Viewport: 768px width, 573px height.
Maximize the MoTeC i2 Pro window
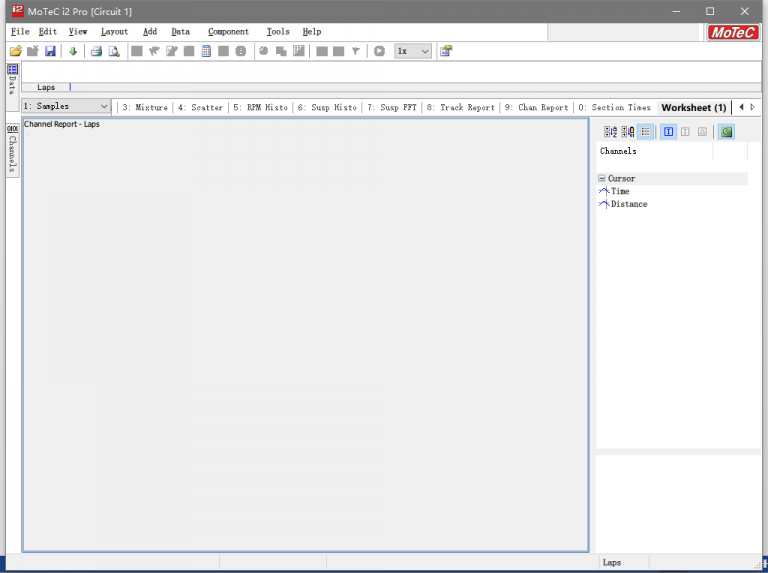(710, 11)
